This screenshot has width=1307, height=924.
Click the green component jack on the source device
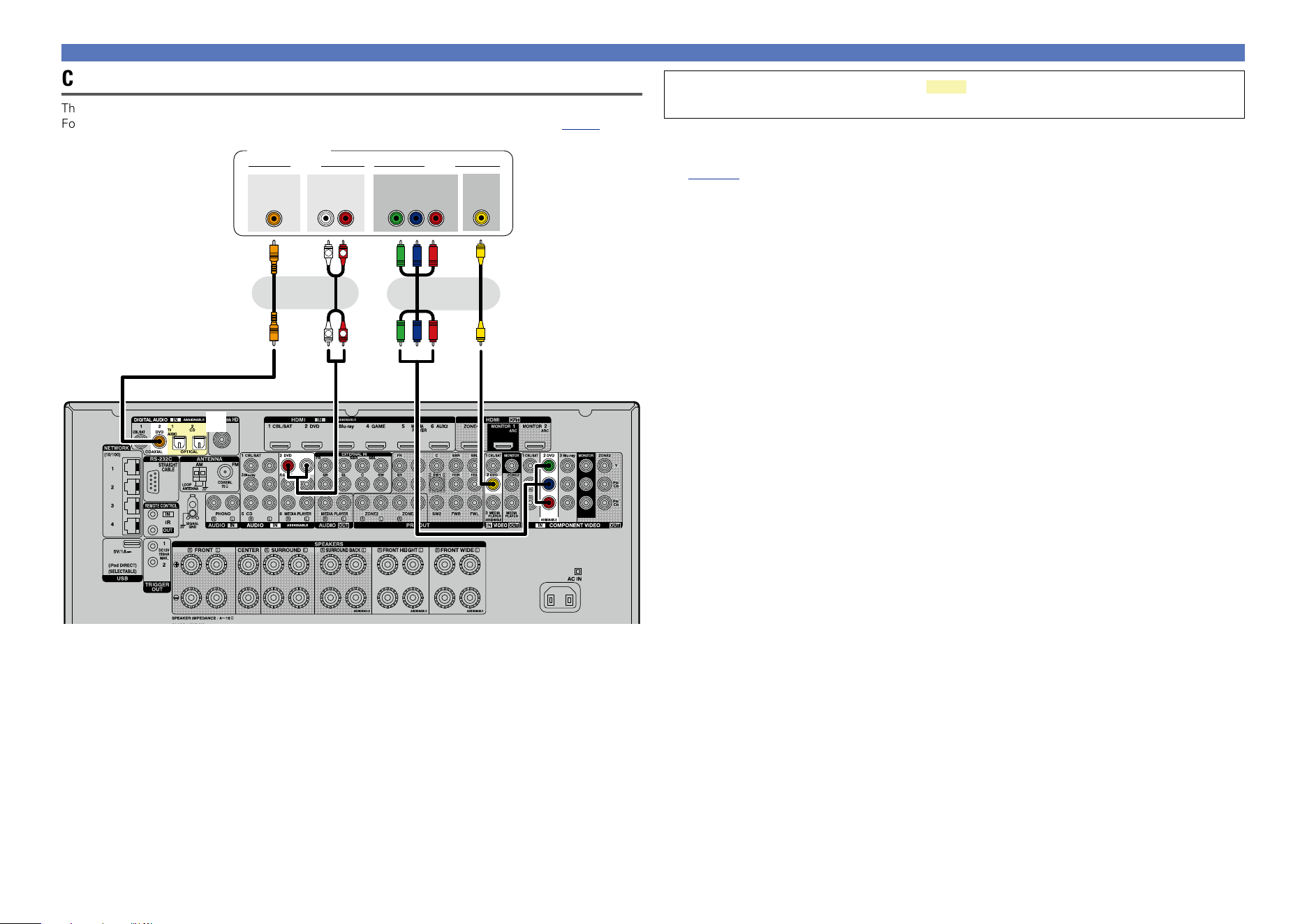tap(397, 218)
